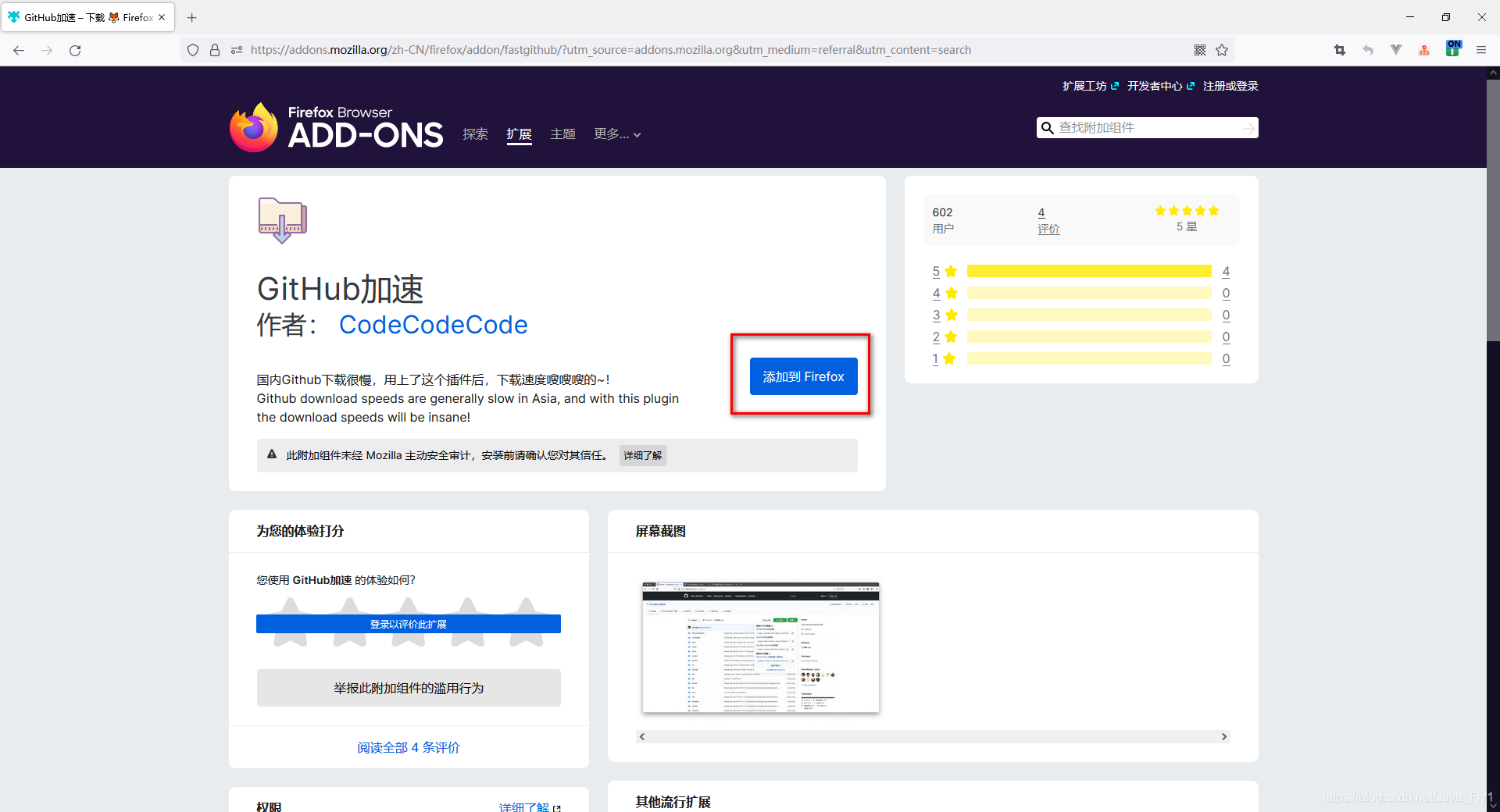Select the GitHub加速 browser tab

tap(87, 17)
